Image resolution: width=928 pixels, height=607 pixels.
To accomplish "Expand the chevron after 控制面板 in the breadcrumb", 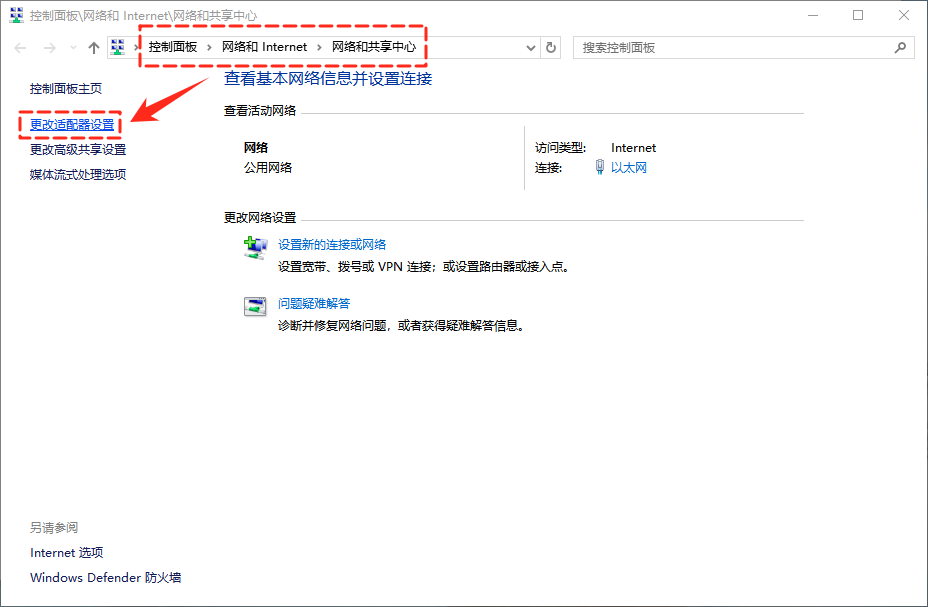I will coord(209,47).
